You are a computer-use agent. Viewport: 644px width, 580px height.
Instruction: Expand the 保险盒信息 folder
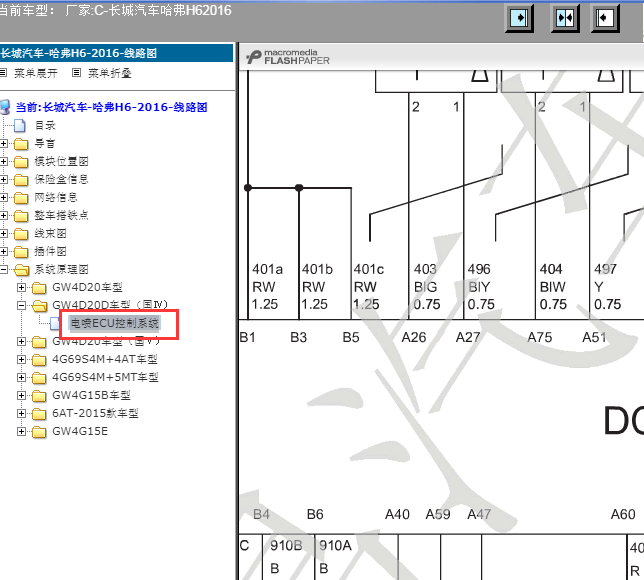4,180
